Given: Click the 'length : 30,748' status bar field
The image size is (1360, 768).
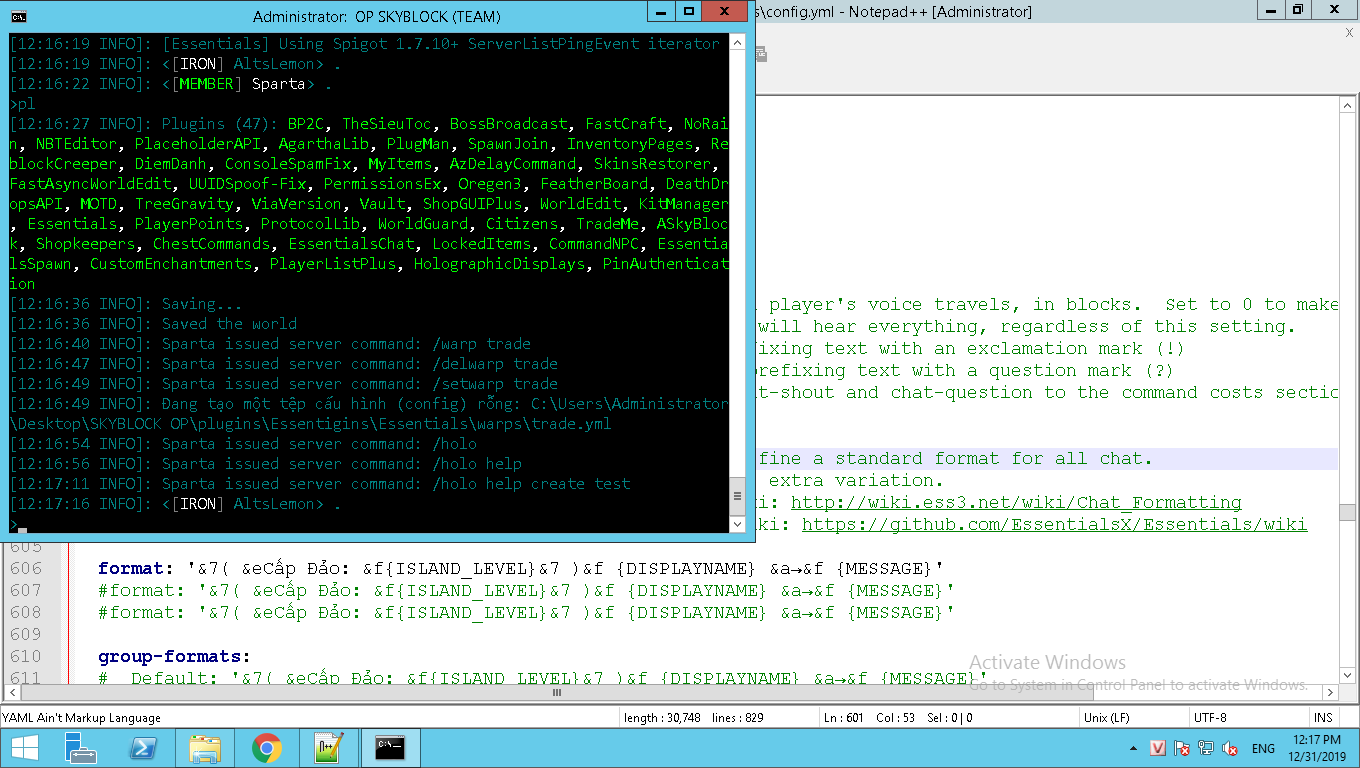Looking at the screenshot, I should tap(661, 717).
